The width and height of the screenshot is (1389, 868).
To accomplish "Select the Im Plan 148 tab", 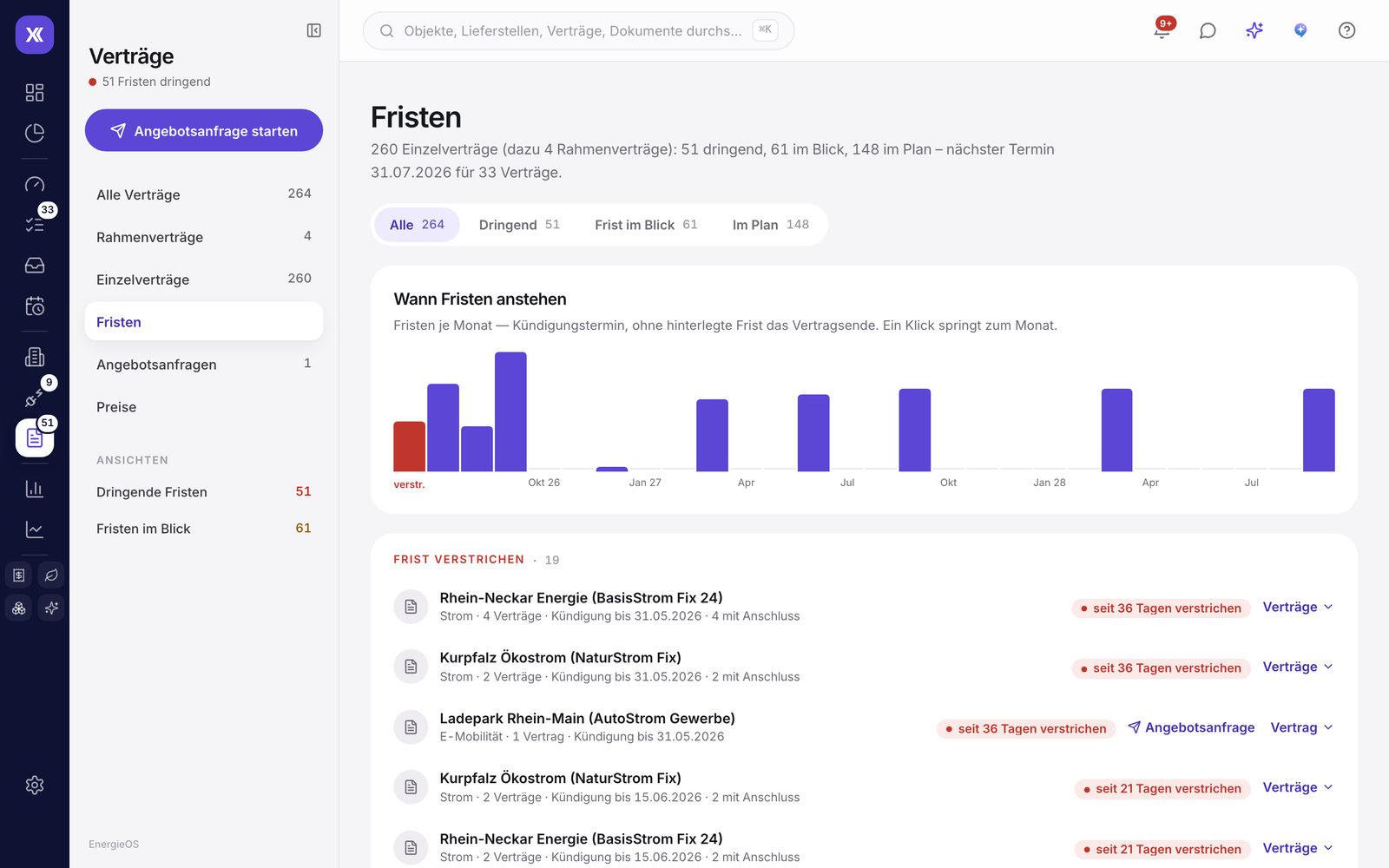I will (770, 225).
